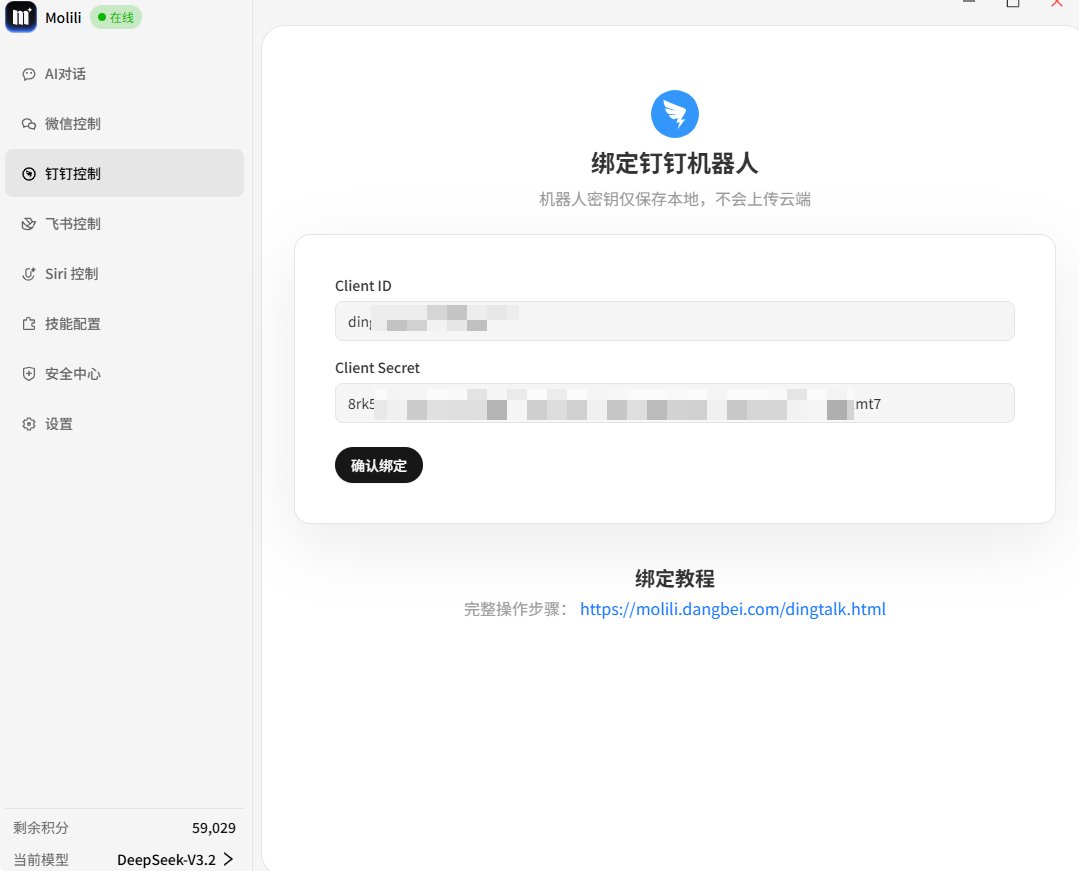Open the 设置 gear icon
This screenshot has height=871, width=1079.
coord(27,423)
